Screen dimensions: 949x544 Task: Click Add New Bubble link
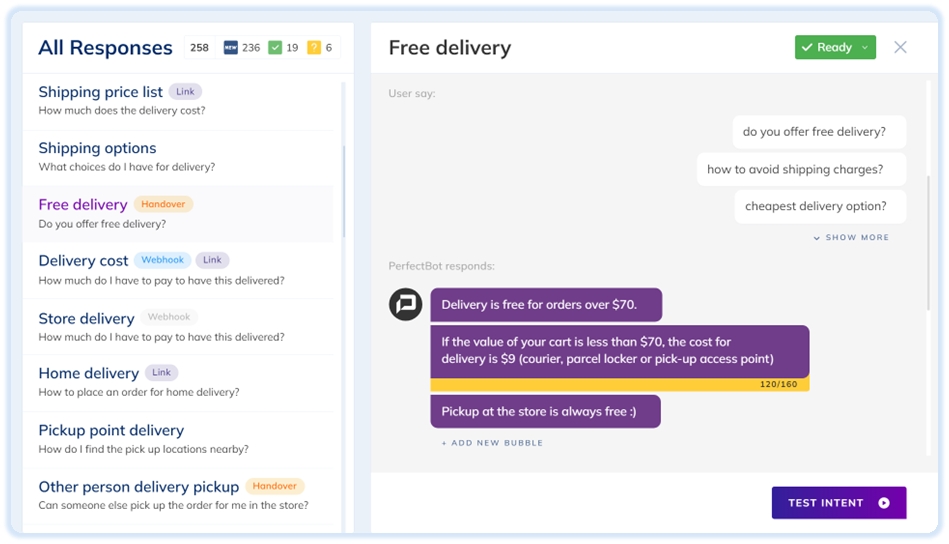tap(492, 443)
